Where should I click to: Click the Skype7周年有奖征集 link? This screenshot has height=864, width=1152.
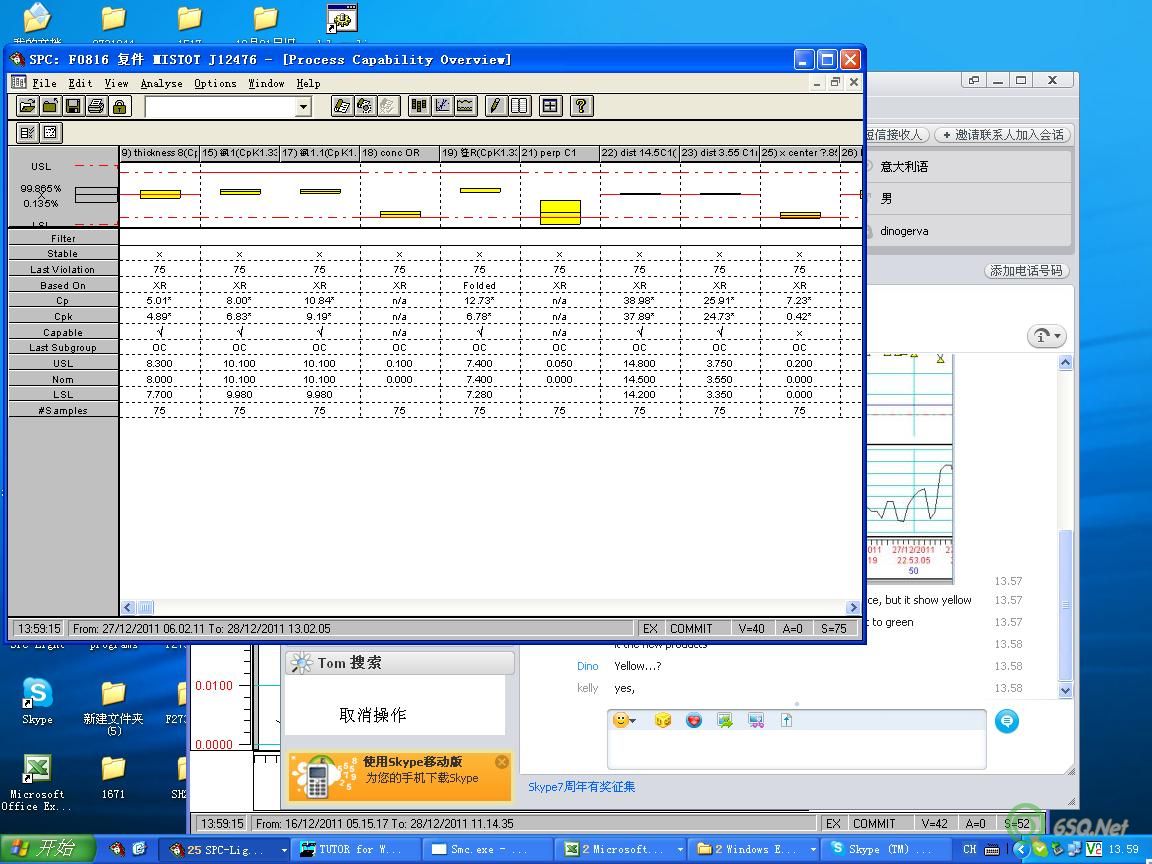tap(581, 787)
